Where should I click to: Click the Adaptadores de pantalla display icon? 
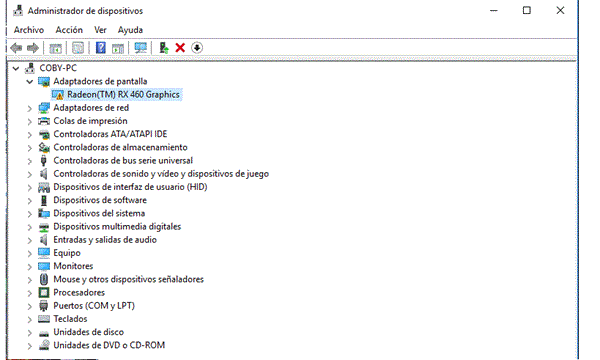click(x=44, y=81)
